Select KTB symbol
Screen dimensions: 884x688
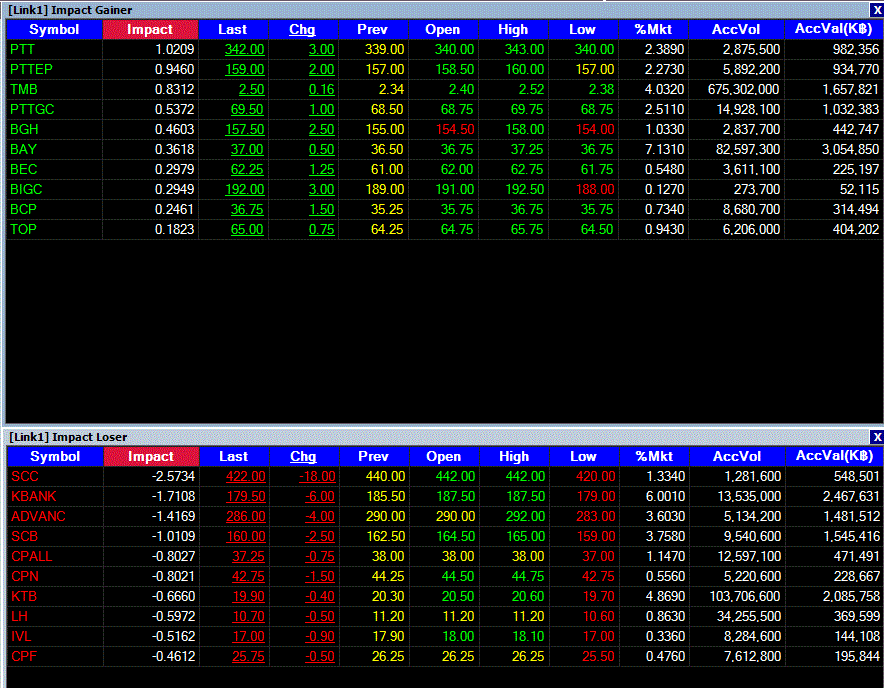pyautogui.click(x=24, y=597)
